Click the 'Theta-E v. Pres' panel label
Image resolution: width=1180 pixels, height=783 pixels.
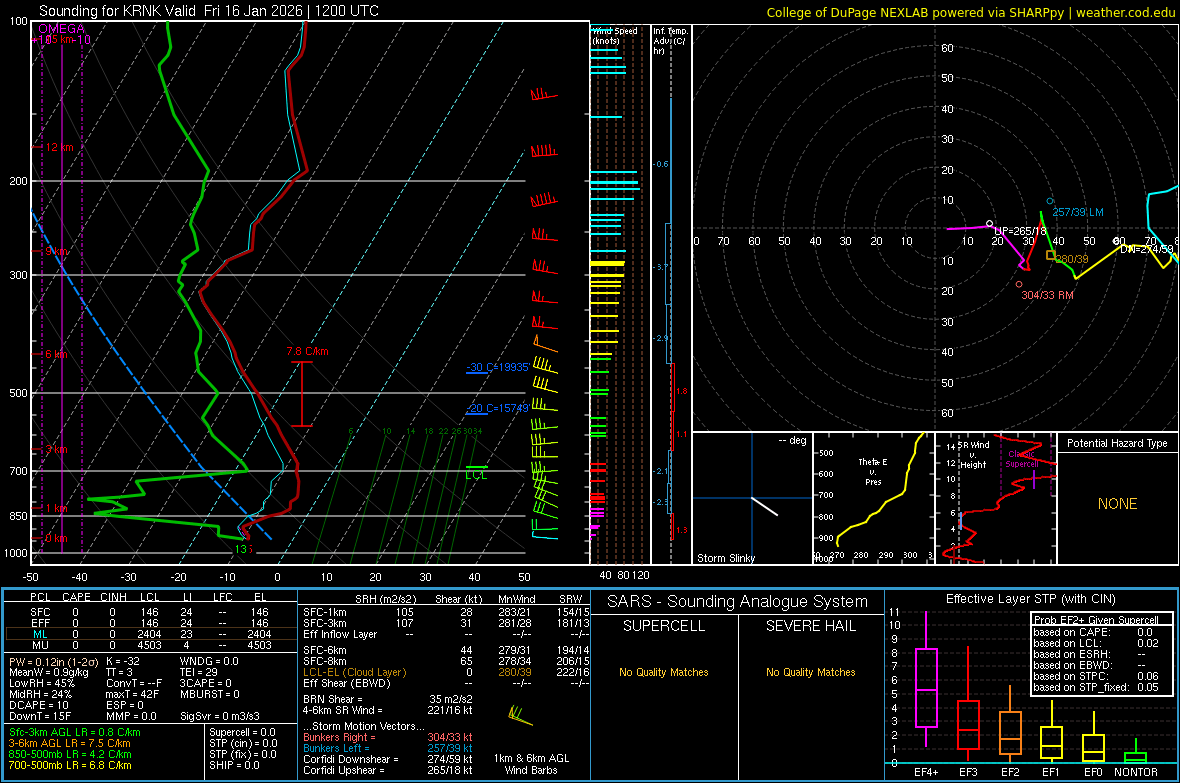873,471
